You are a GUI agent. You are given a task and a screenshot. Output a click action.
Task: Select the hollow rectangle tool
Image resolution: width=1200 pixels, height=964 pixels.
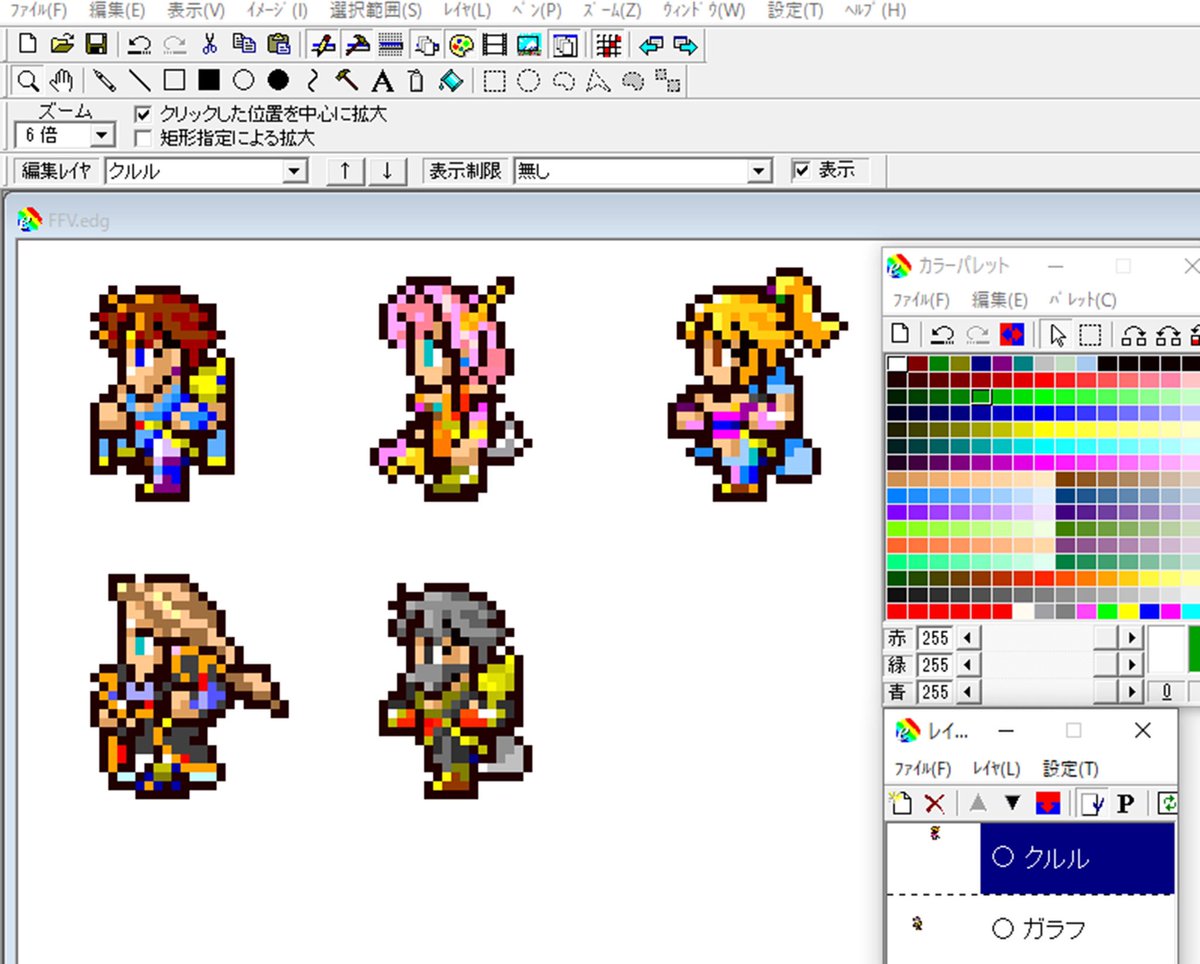174,80
